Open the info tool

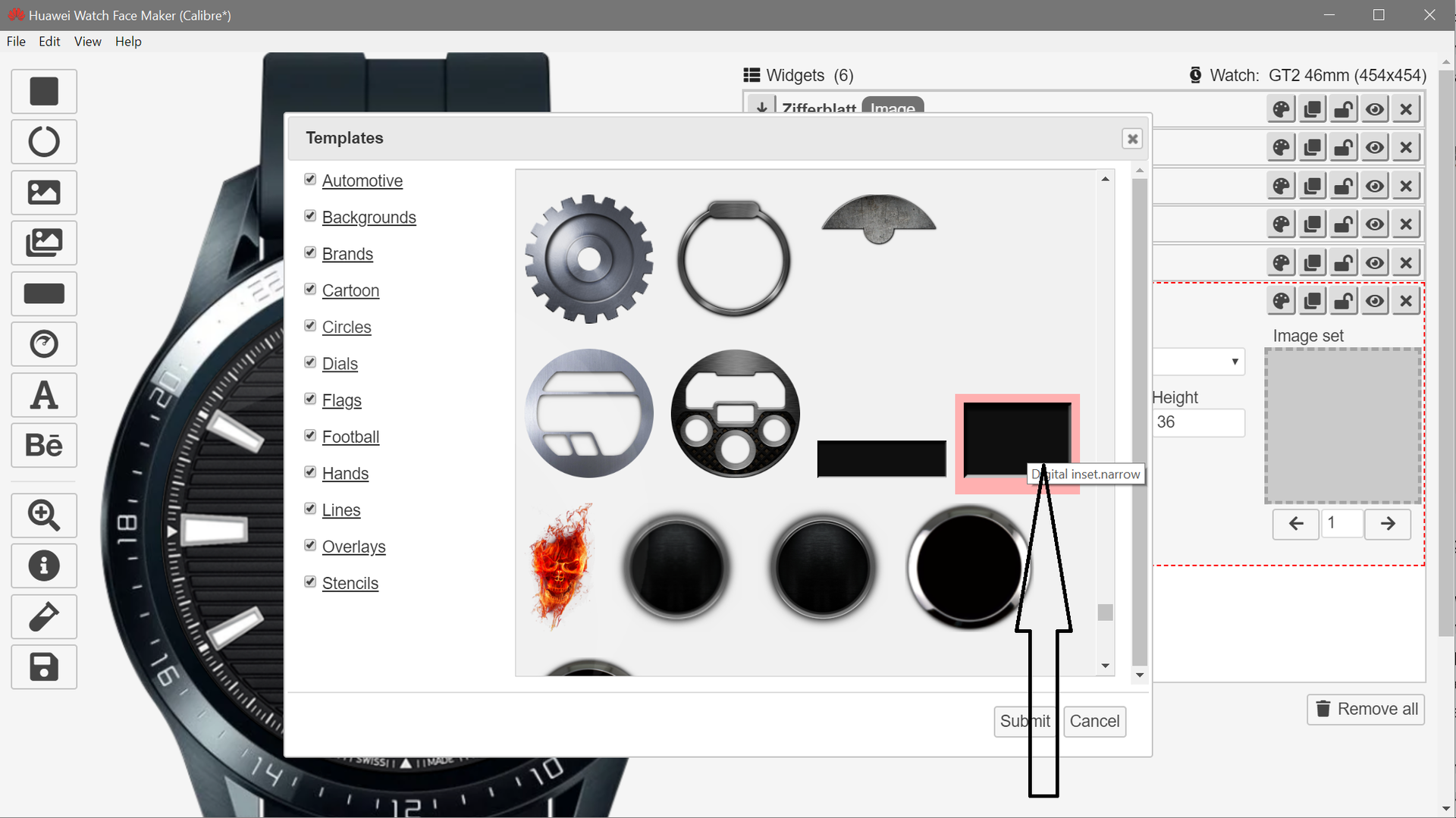44,566
